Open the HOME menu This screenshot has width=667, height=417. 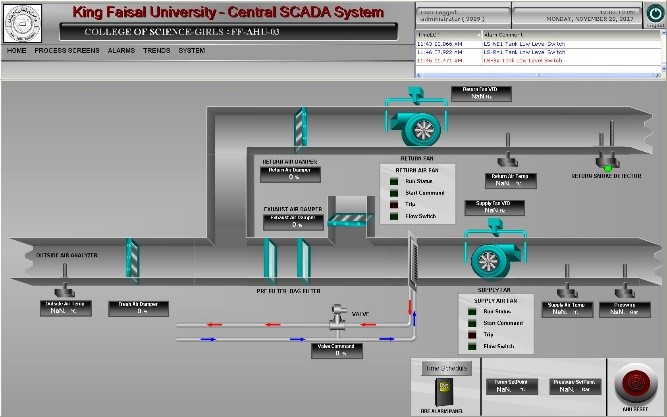(17, 50)
